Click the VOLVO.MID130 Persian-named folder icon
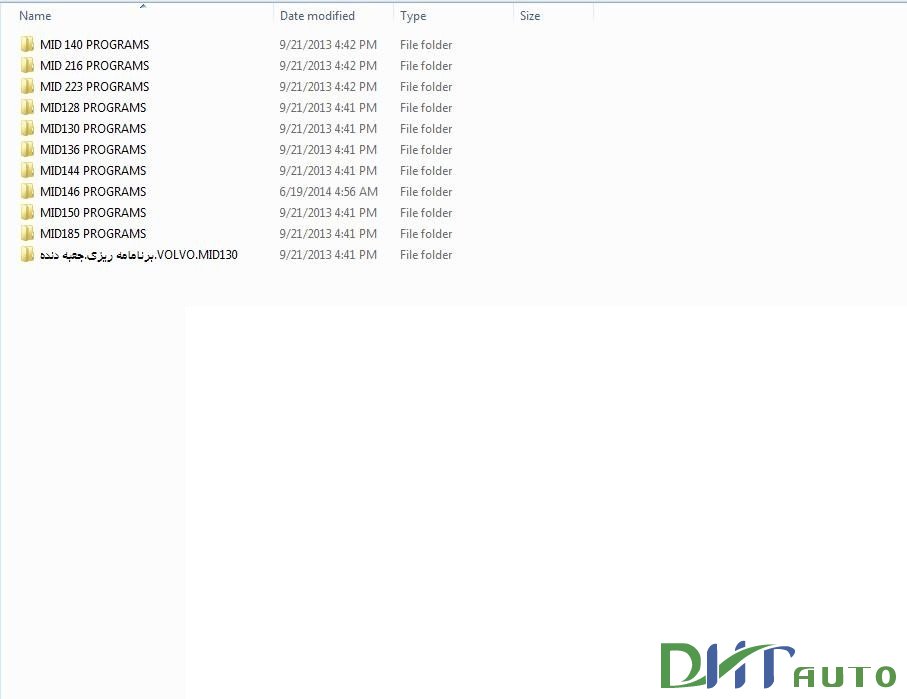Image resolution: width=907 pixels, height=699 pixels. pyautogui.click(x=26, y=254)
